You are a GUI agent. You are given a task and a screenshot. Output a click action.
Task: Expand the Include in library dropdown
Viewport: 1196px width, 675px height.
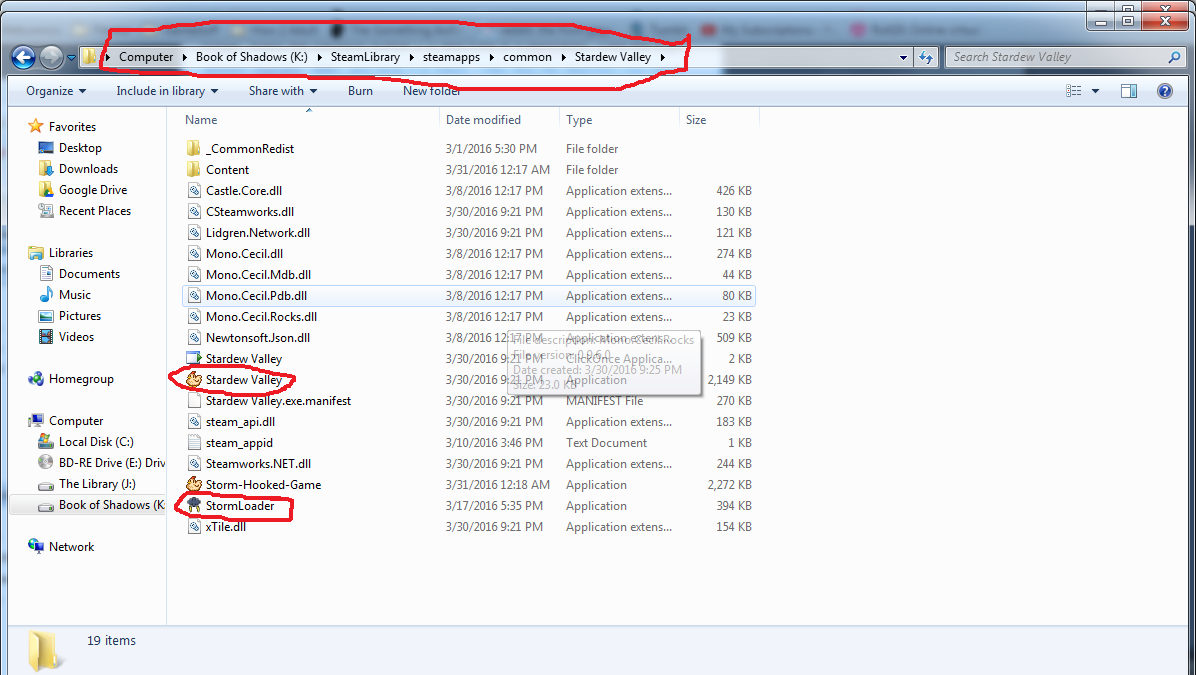[x=167, y=91]
